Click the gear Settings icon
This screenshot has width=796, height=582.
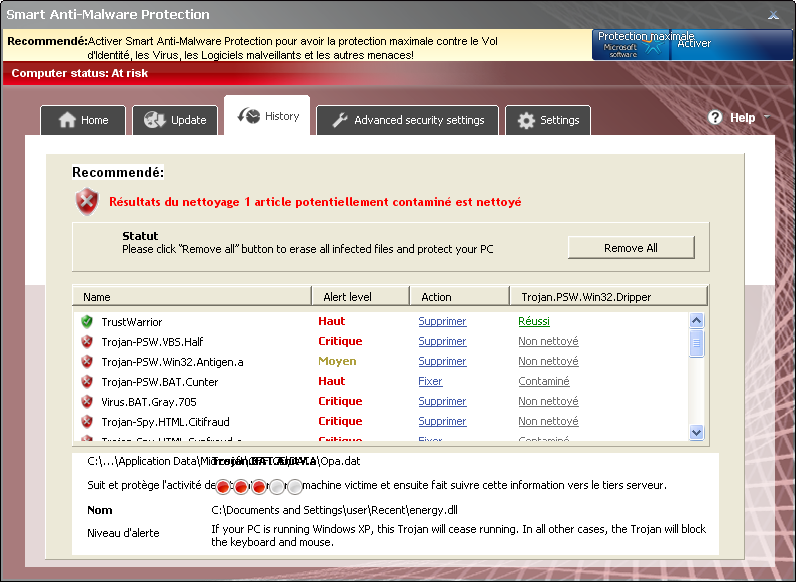526,120
